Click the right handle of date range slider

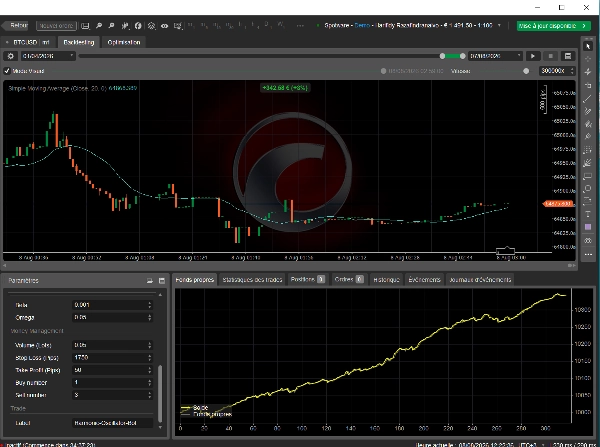[463, 56]
